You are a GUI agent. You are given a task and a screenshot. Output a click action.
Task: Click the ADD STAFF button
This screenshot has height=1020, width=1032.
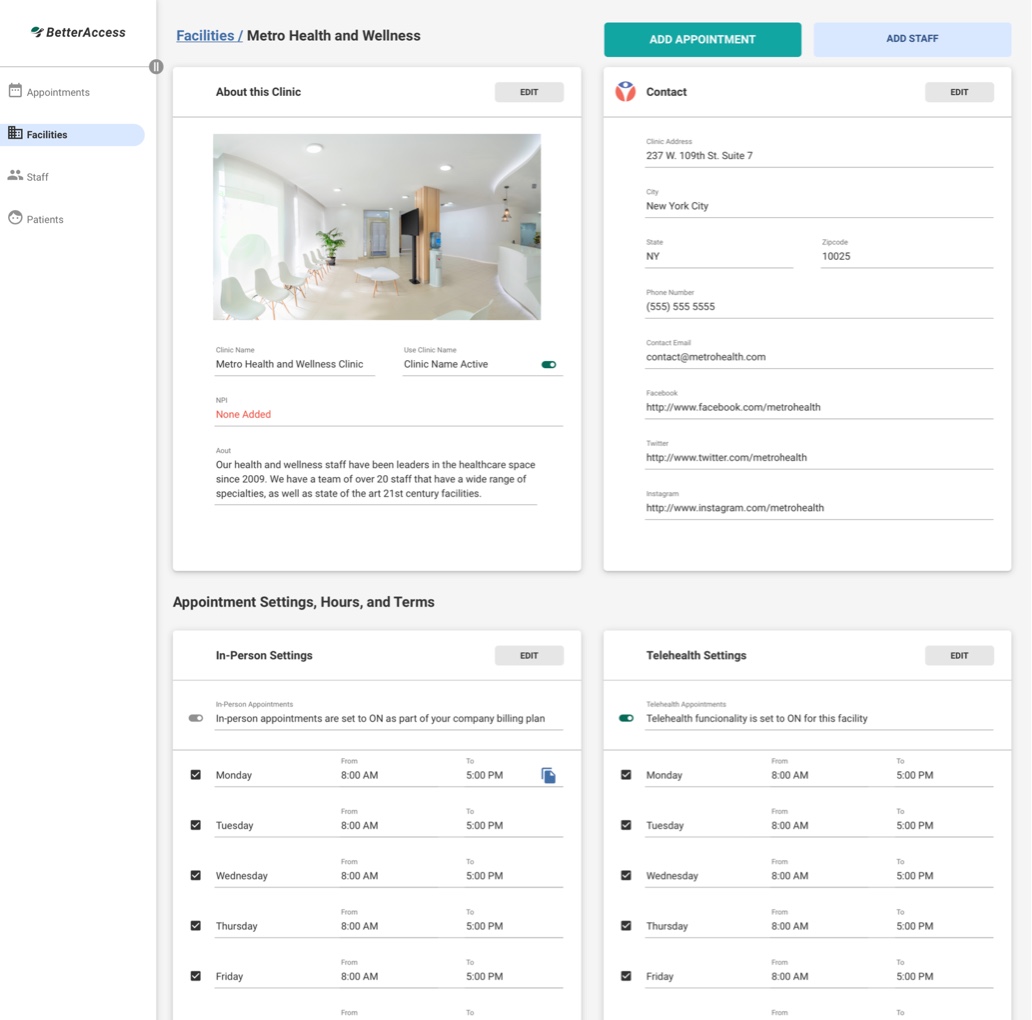911,37
